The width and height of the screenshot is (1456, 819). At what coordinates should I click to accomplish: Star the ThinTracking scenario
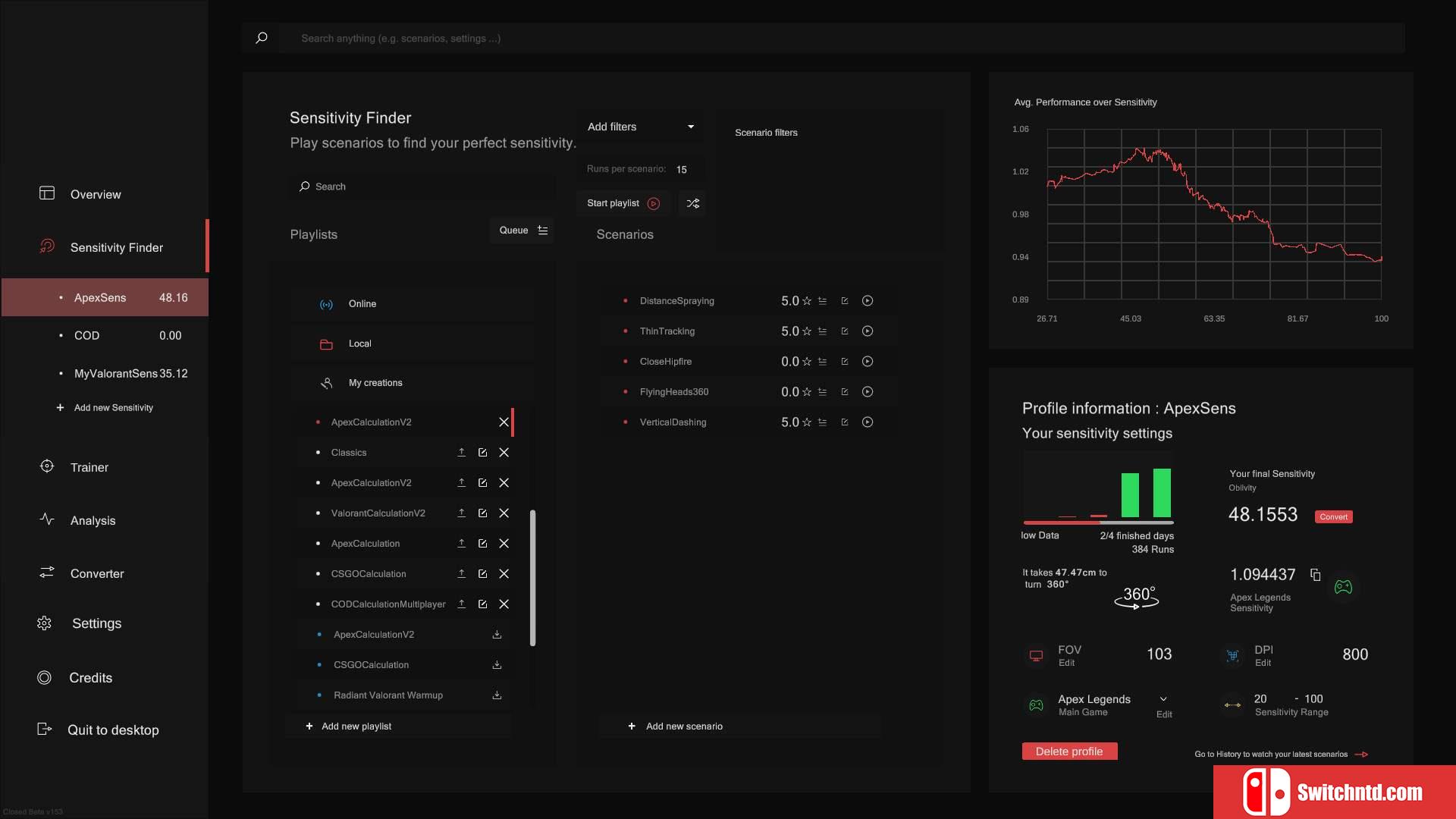807,331
